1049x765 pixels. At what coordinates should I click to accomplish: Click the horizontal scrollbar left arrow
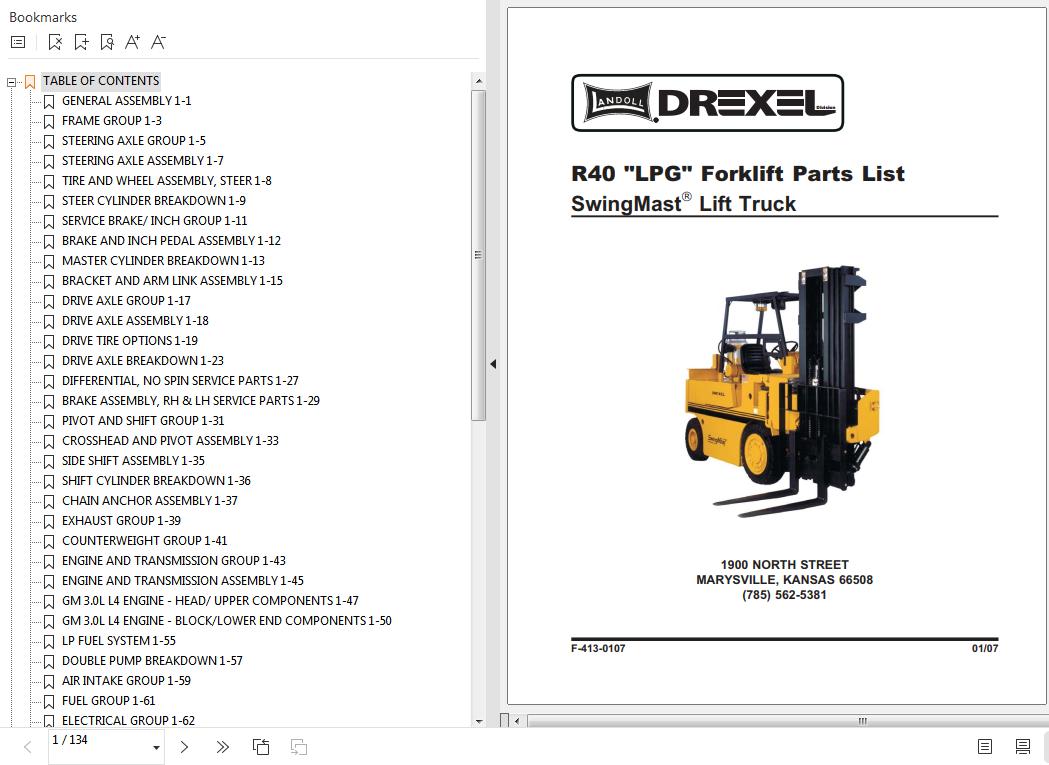click(x=517, y=721)
